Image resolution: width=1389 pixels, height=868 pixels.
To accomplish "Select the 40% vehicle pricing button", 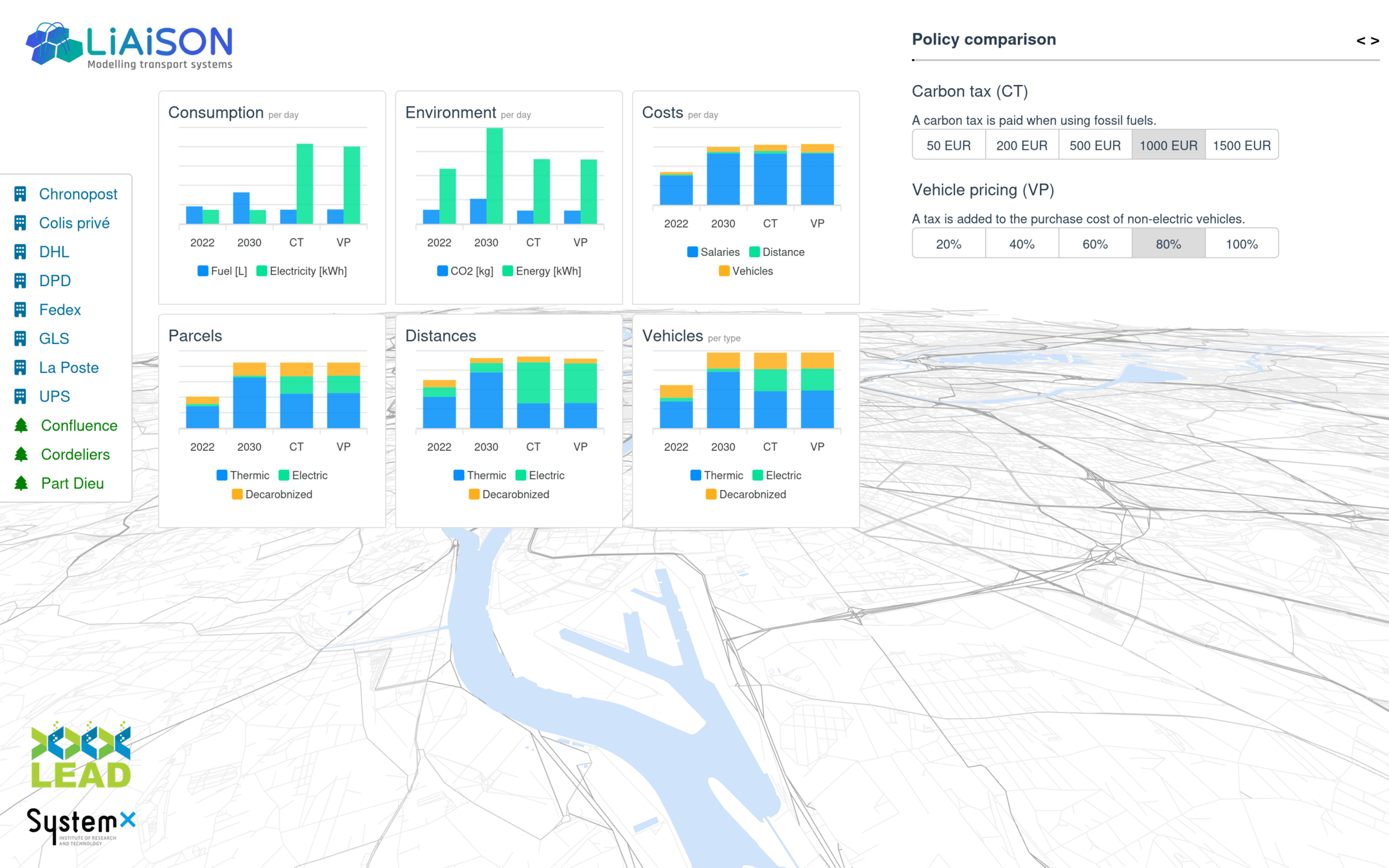I will 1021,244.
